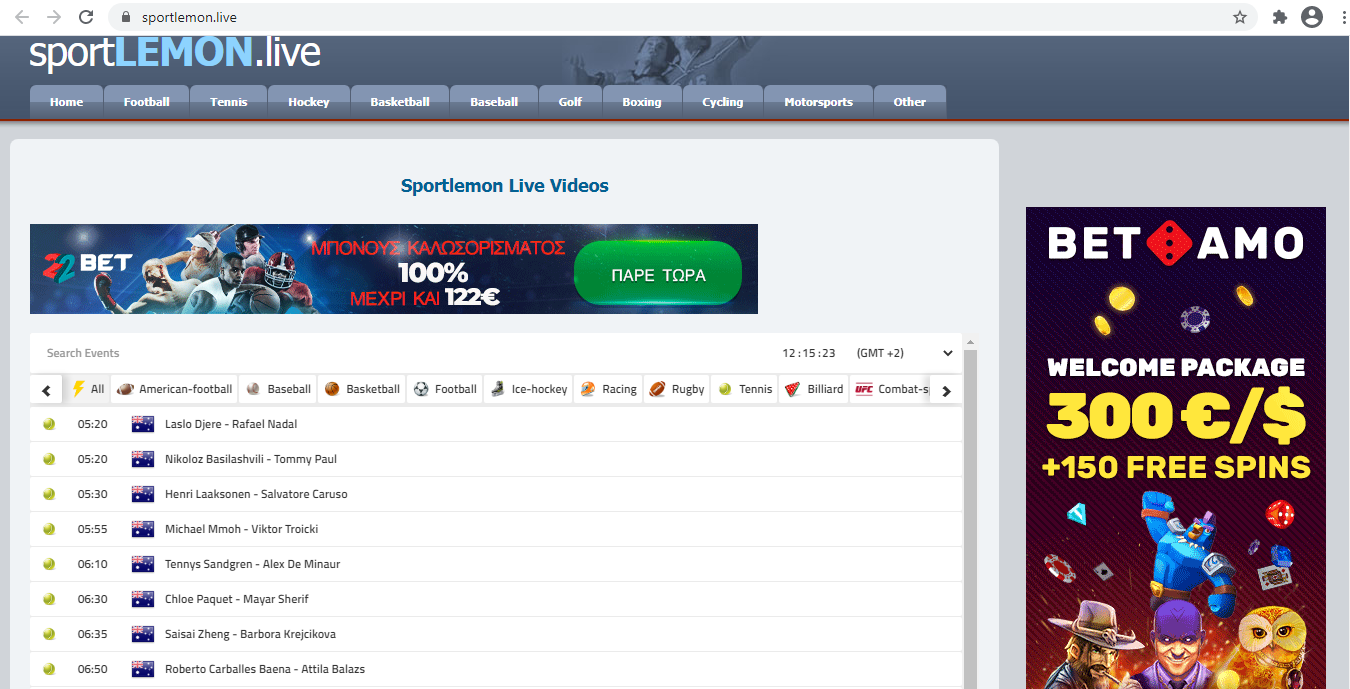This screenshot has width=1350, height=689.
Task: Click Australia flag next to Laslo Djere match
Action: coord(143,424)
